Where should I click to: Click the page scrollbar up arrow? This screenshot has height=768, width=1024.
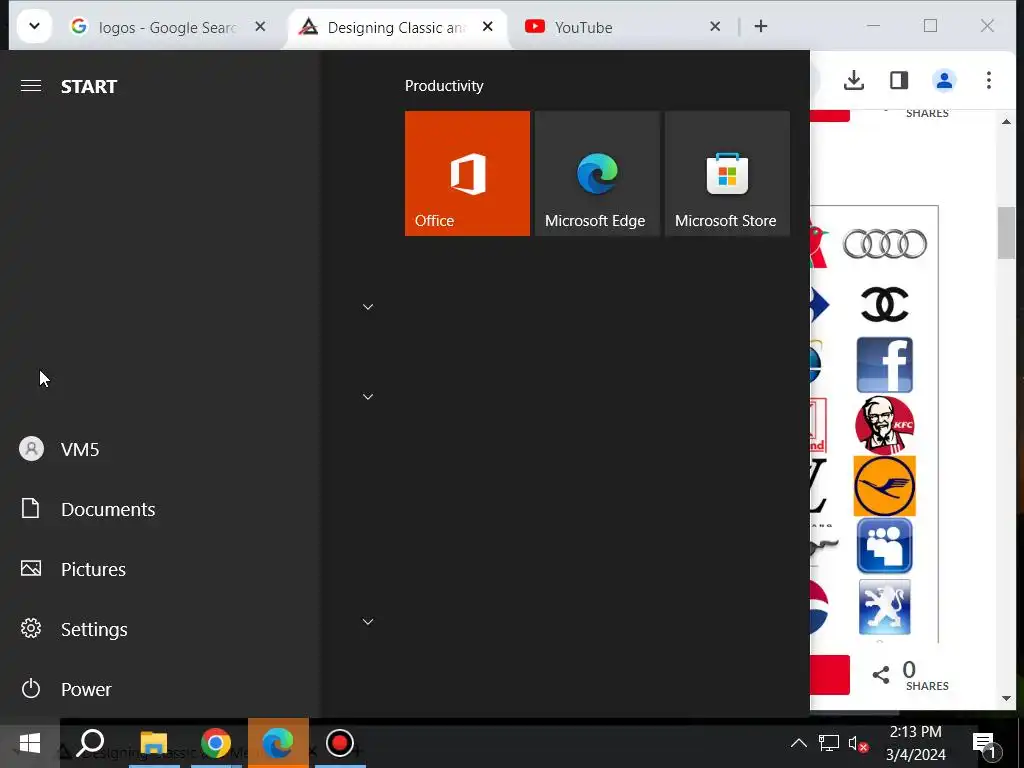pyautogui.click(x=1006, y=121)
